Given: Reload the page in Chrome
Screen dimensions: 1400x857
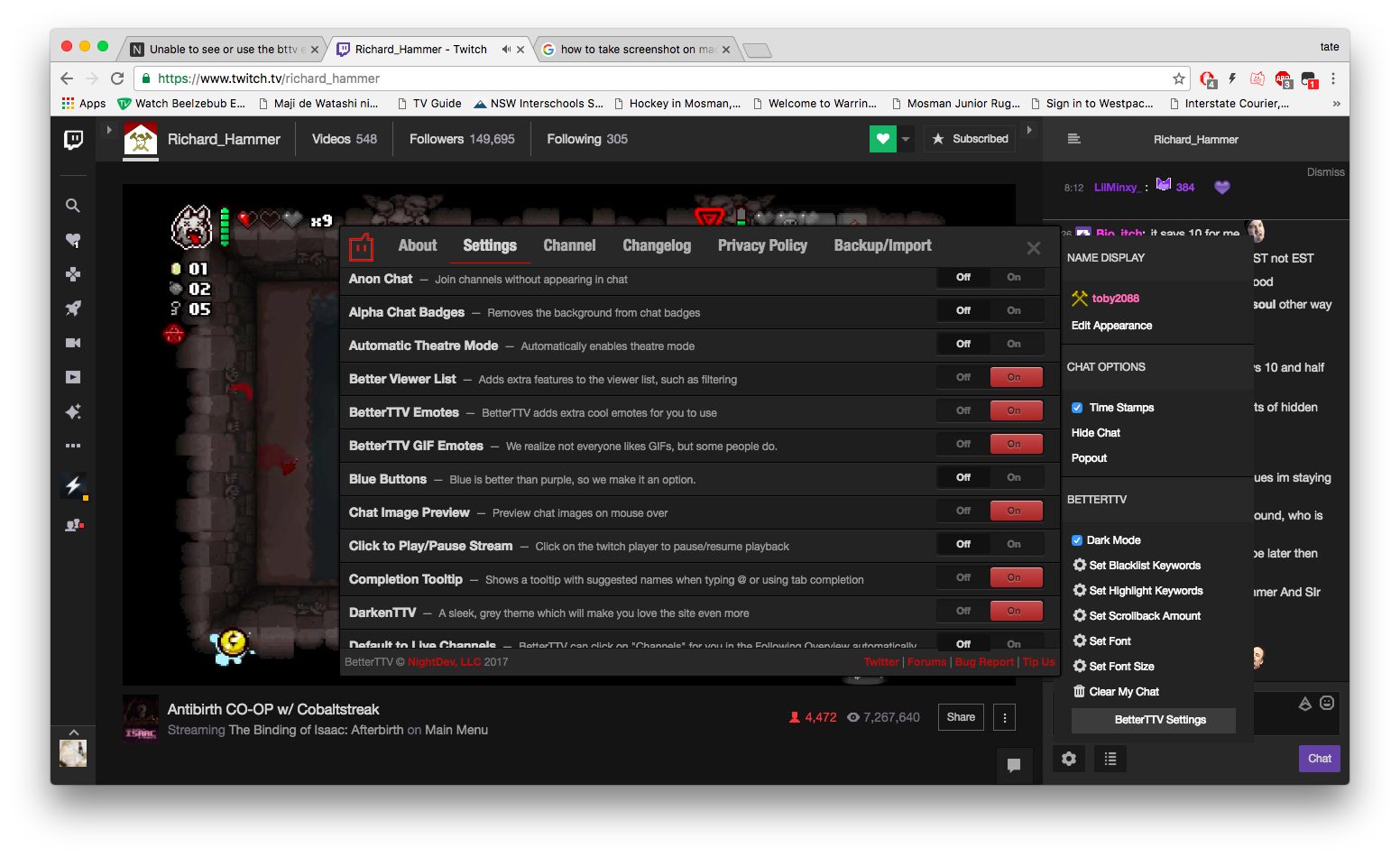Looking at the screenshot, I should 117,78.
